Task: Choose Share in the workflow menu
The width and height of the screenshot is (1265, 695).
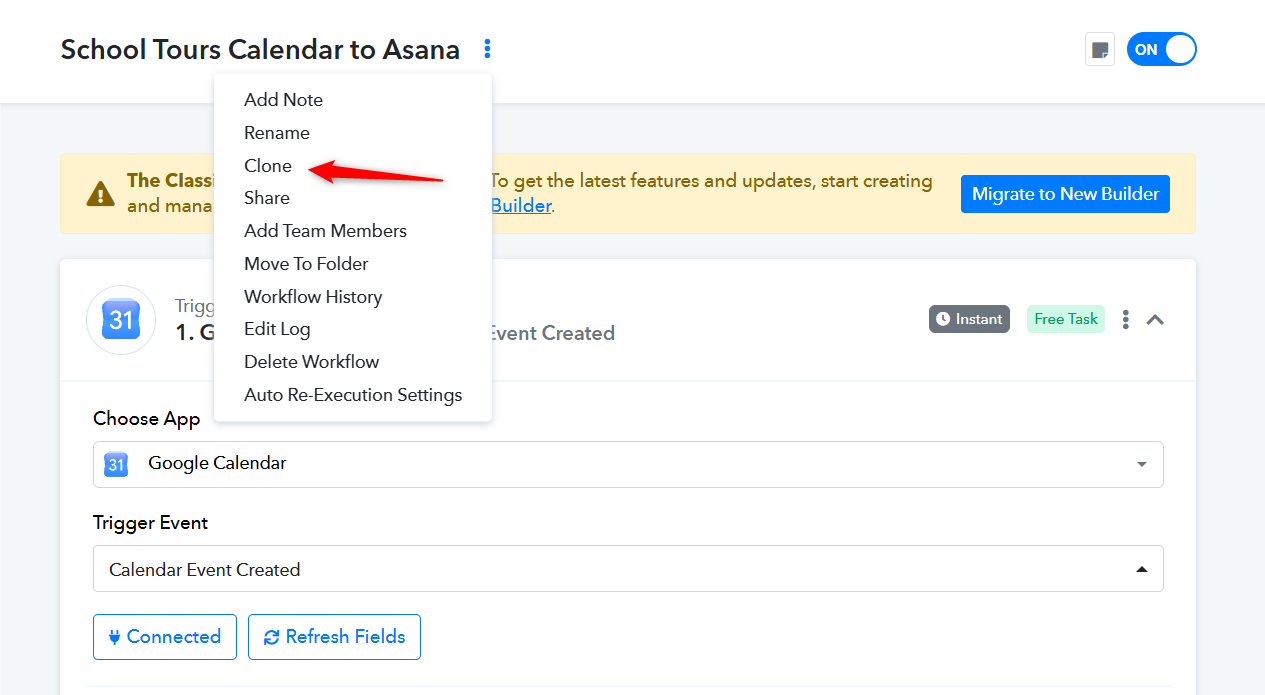Action: tap(267, 198)
